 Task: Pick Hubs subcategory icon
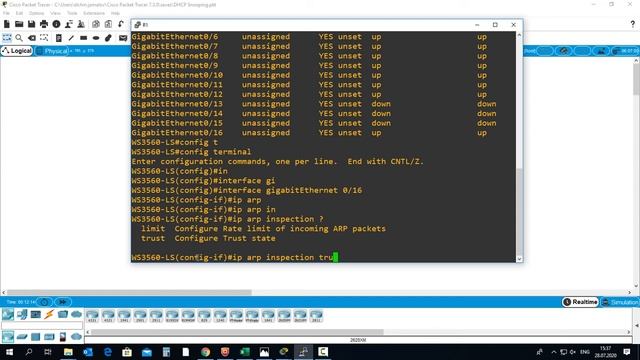click(36, 337)
